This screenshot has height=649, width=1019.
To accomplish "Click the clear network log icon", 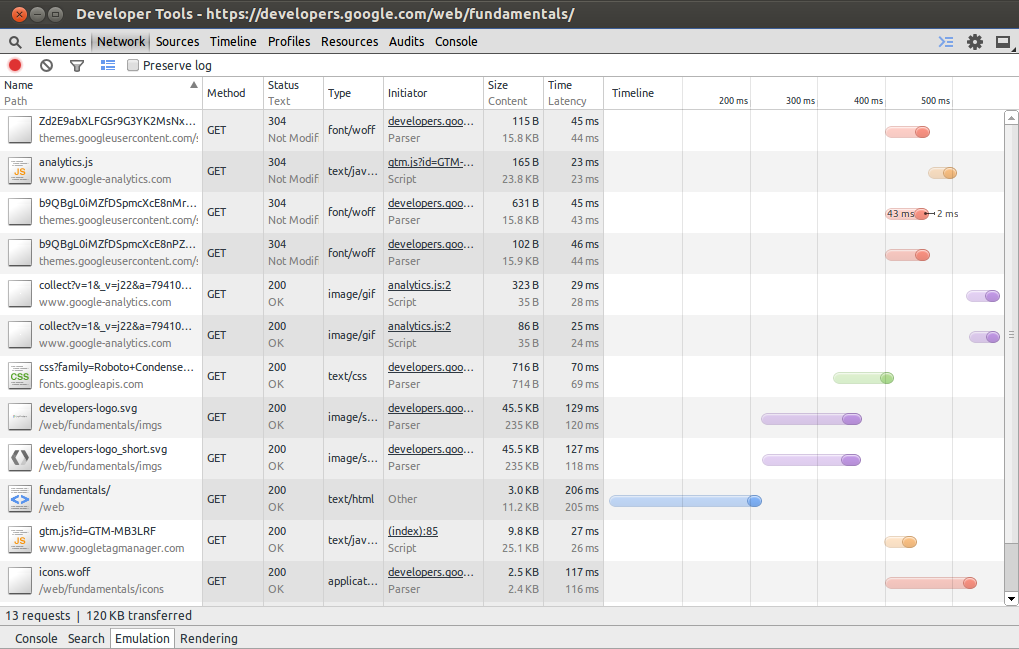I will click(x=46, y=65).
